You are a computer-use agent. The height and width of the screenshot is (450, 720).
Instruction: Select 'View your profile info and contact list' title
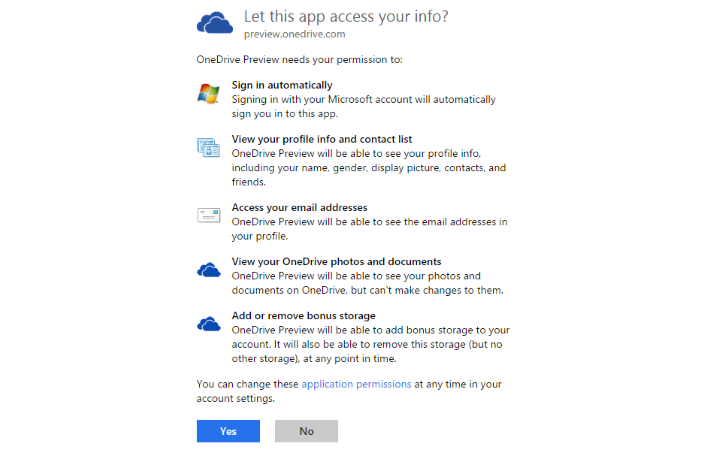pyautogui.click(x=322, y=139)
